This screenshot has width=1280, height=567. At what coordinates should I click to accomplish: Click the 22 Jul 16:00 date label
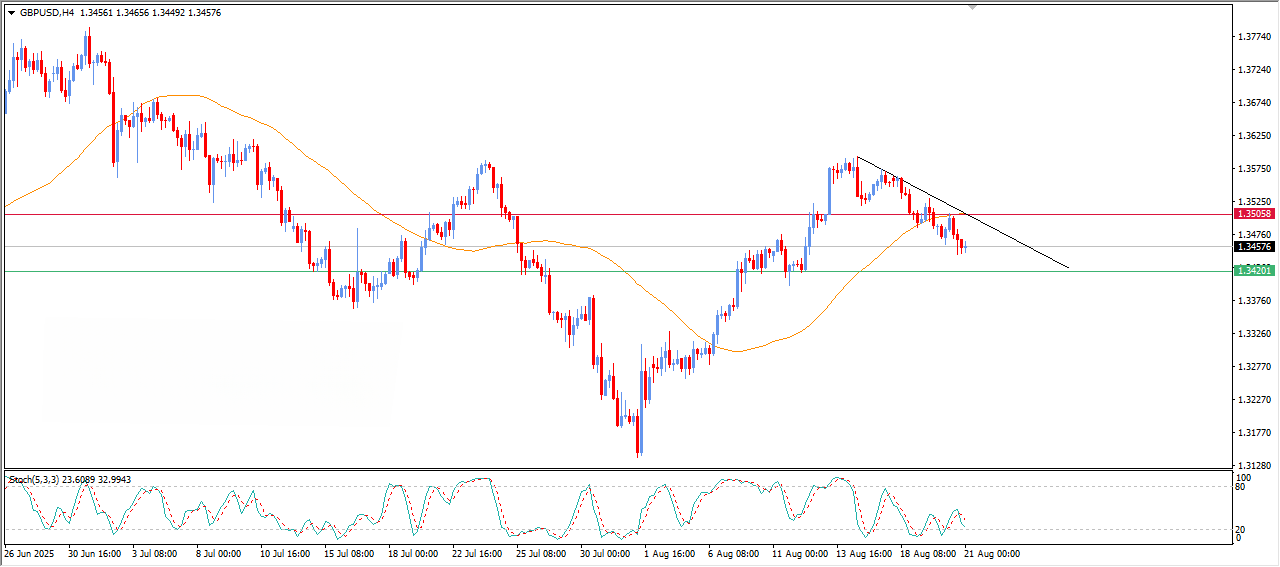pos(478,553)
